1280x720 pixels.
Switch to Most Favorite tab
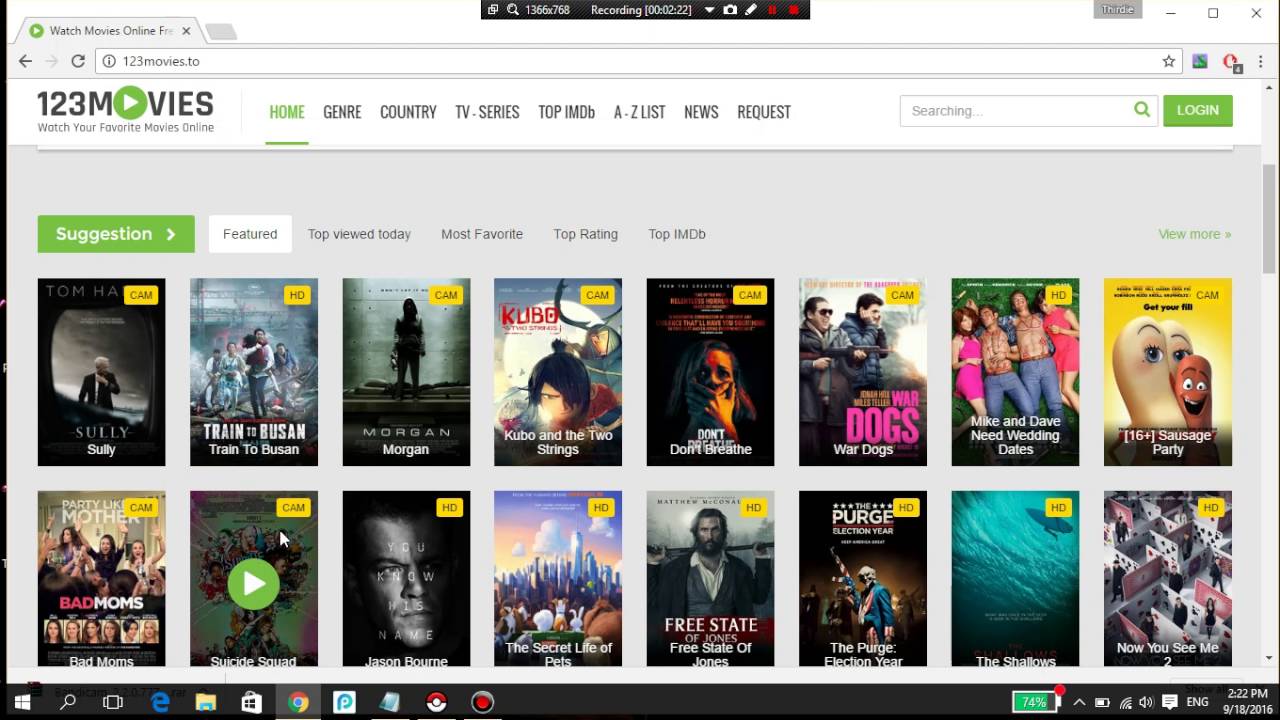482,234
